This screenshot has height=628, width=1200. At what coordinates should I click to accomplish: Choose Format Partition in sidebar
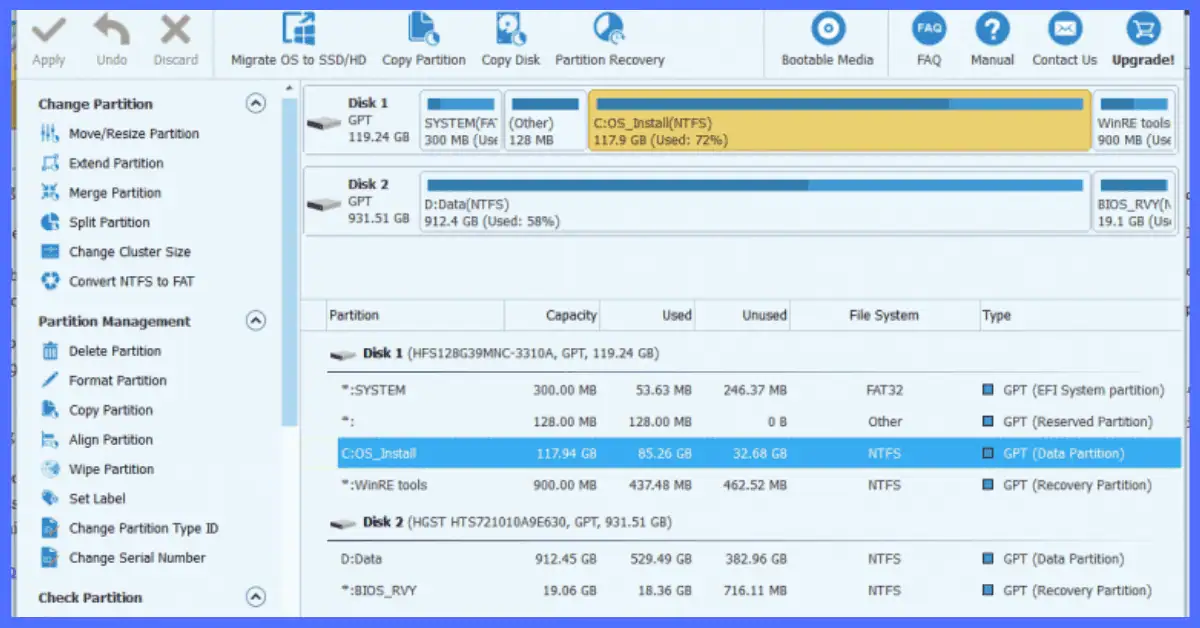(104, 380)
